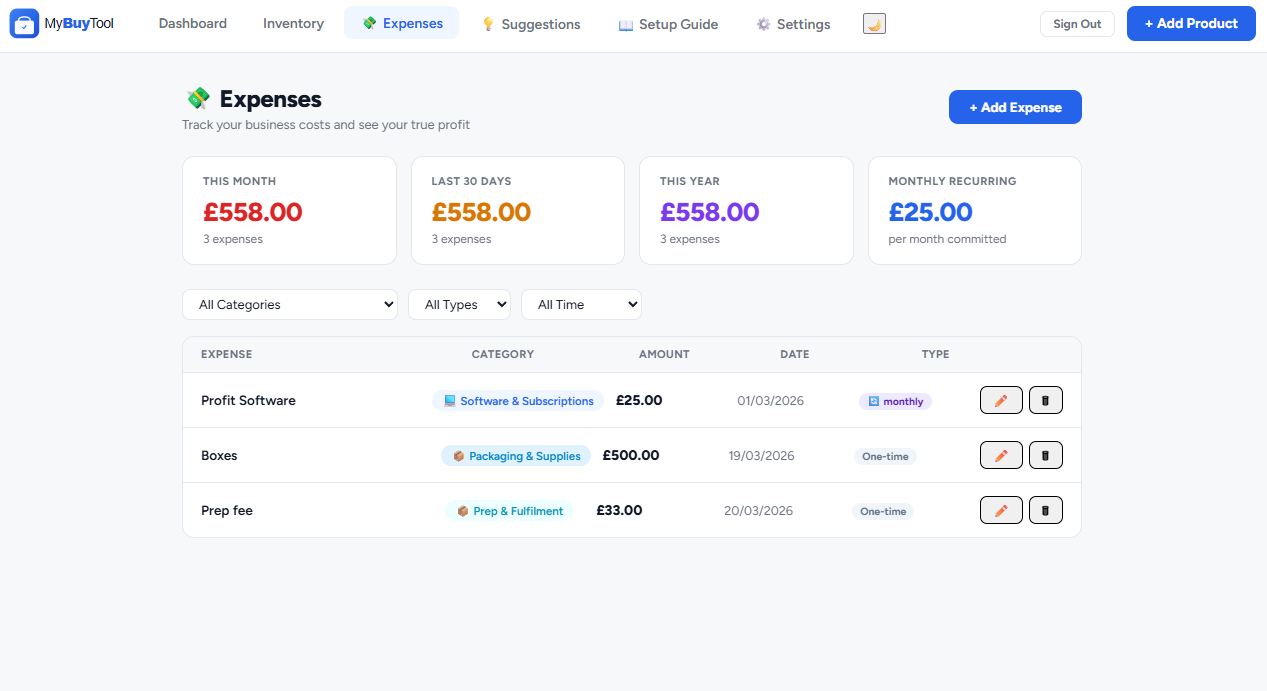Delete the Boxes expense via trash icon
1267x691 pixels.
(1046, 455)
